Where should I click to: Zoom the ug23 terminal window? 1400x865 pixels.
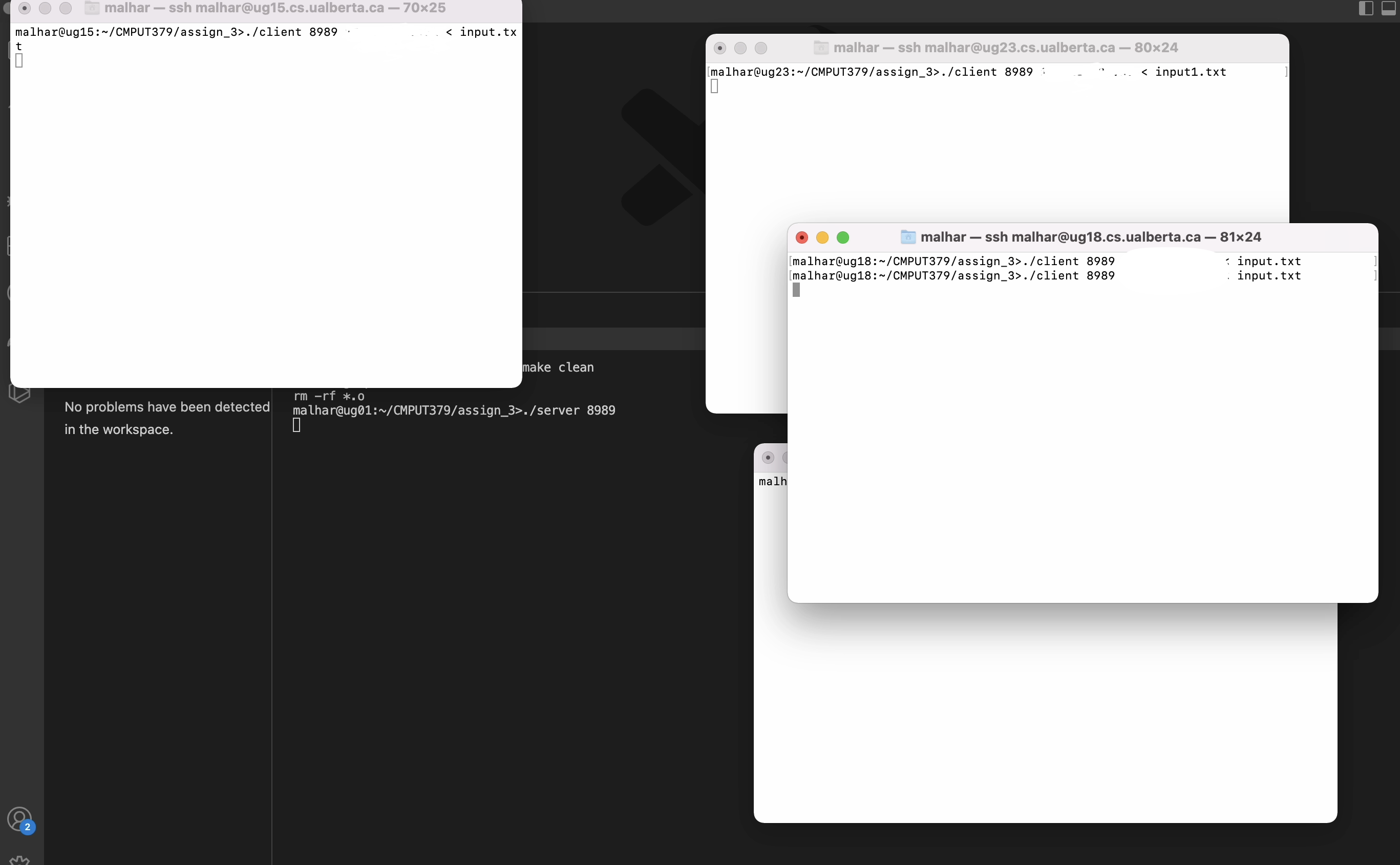click(760, 48)
